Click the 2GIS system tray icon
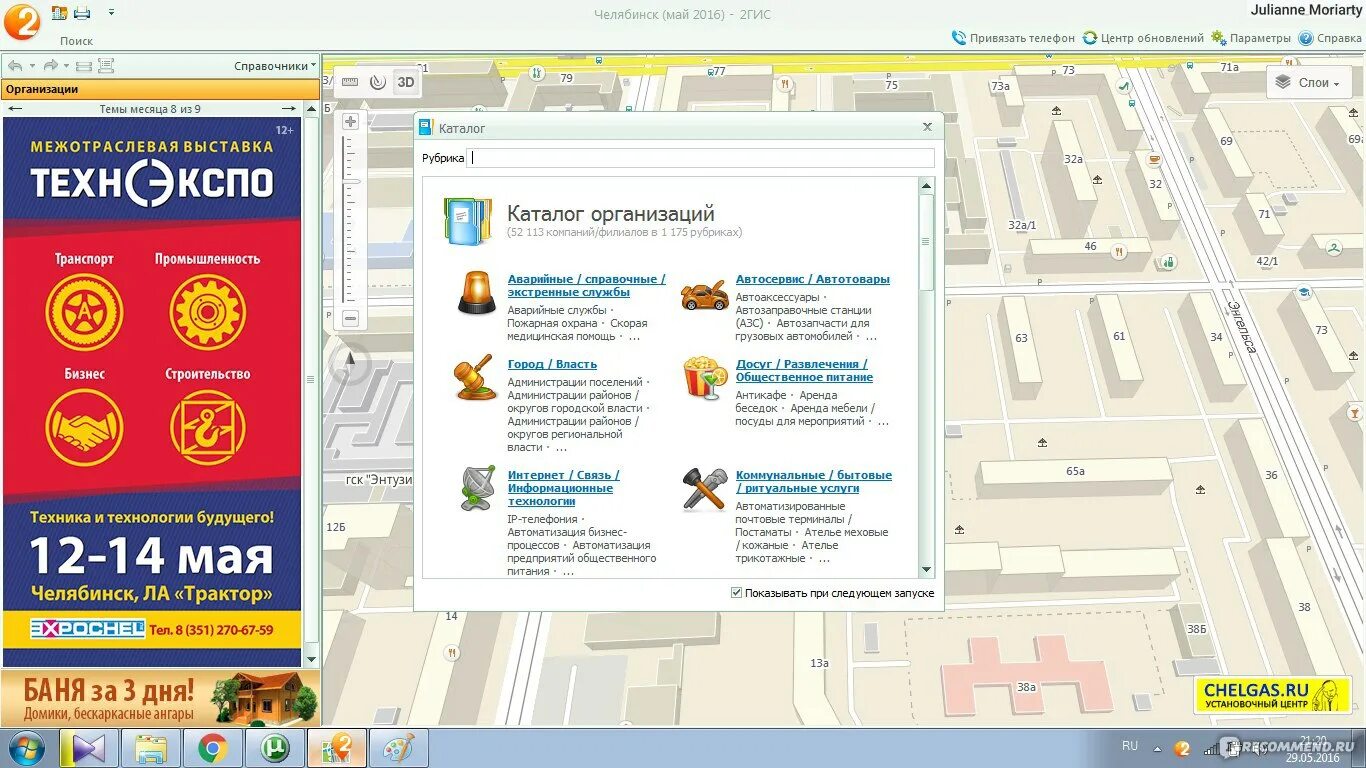Viewport: 1366px width, 768px height. tap(1182, 748)
